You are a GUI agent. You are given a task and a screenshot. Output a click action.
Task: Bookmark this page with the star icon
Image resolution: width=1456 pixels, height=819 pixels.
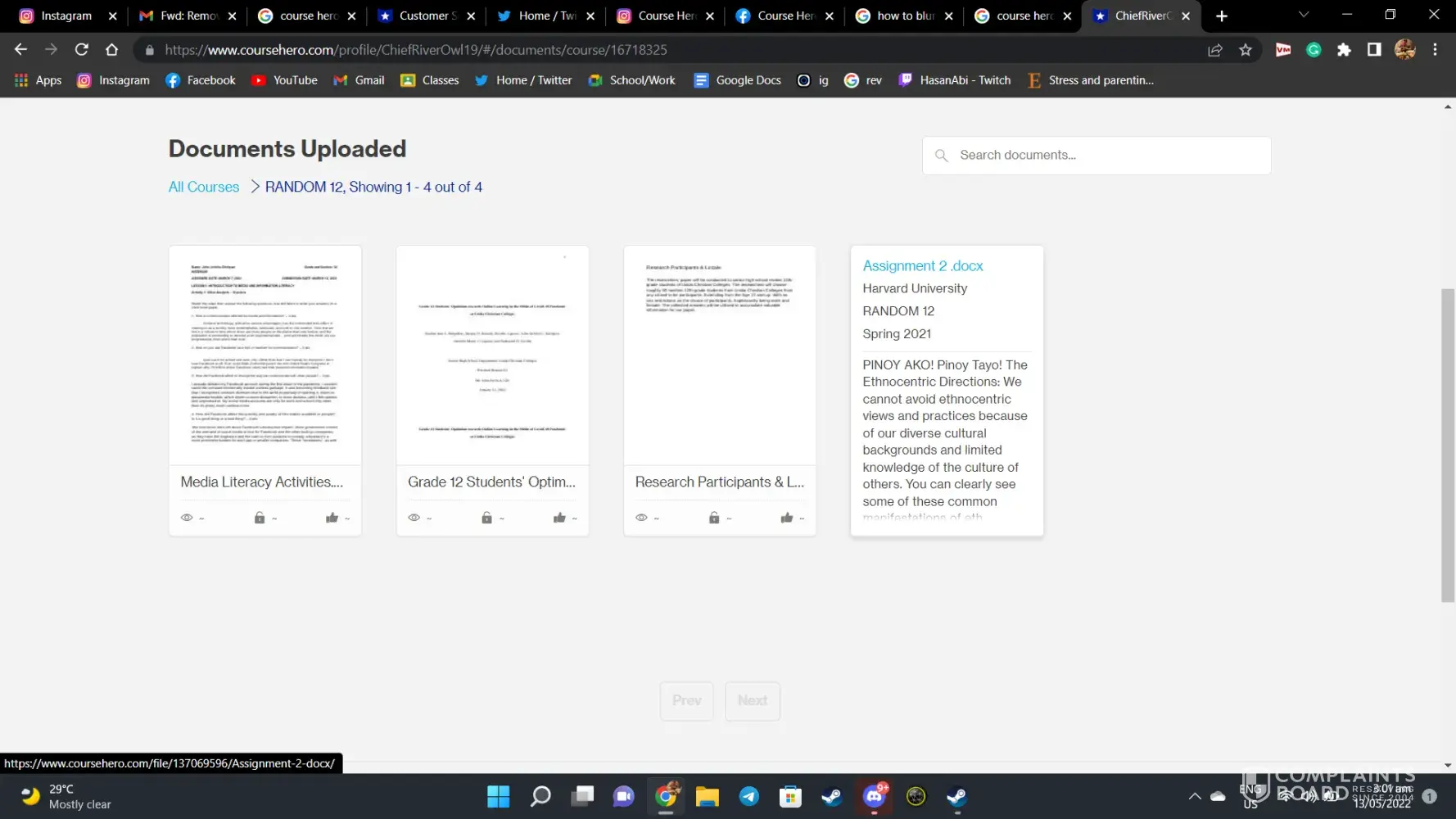click(x=1246, y=50)
